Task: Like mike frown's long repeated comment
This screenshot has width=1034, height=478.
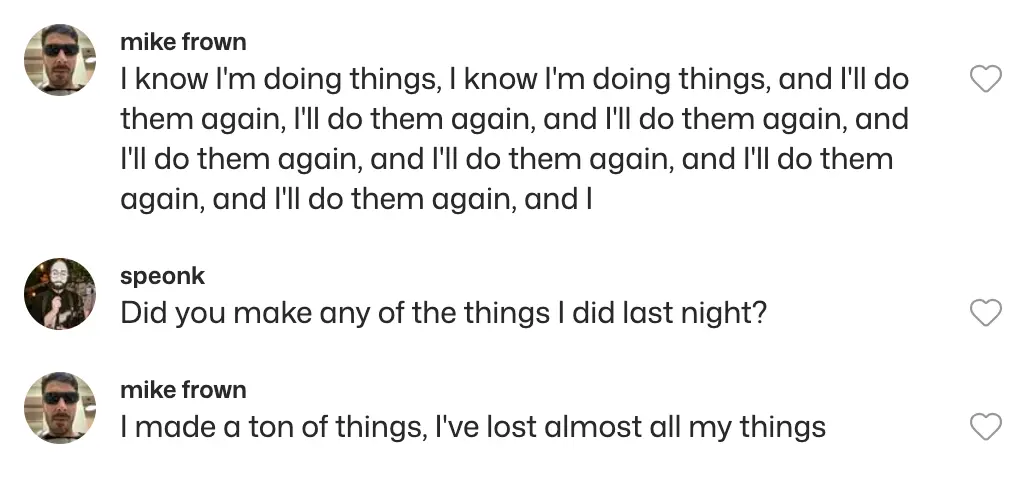Action: (x=986, y=80)
